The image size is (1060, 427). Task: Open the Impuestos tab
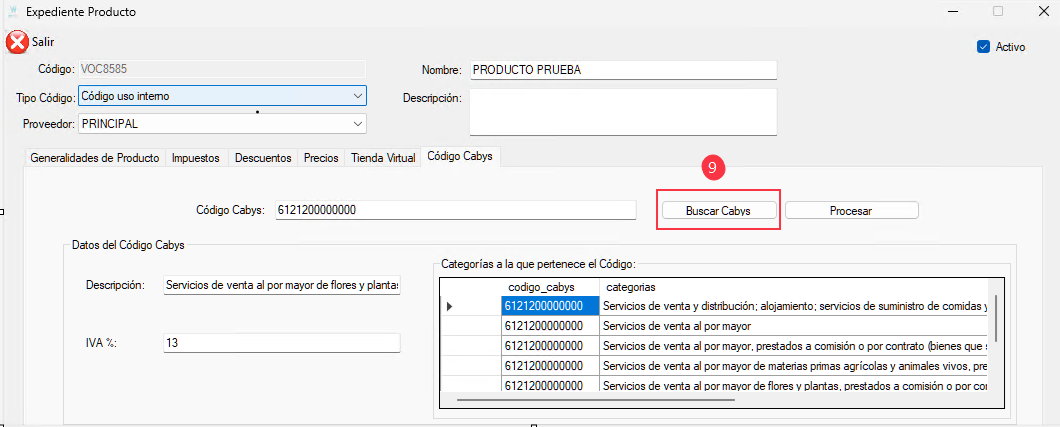[x=196, y=158]
